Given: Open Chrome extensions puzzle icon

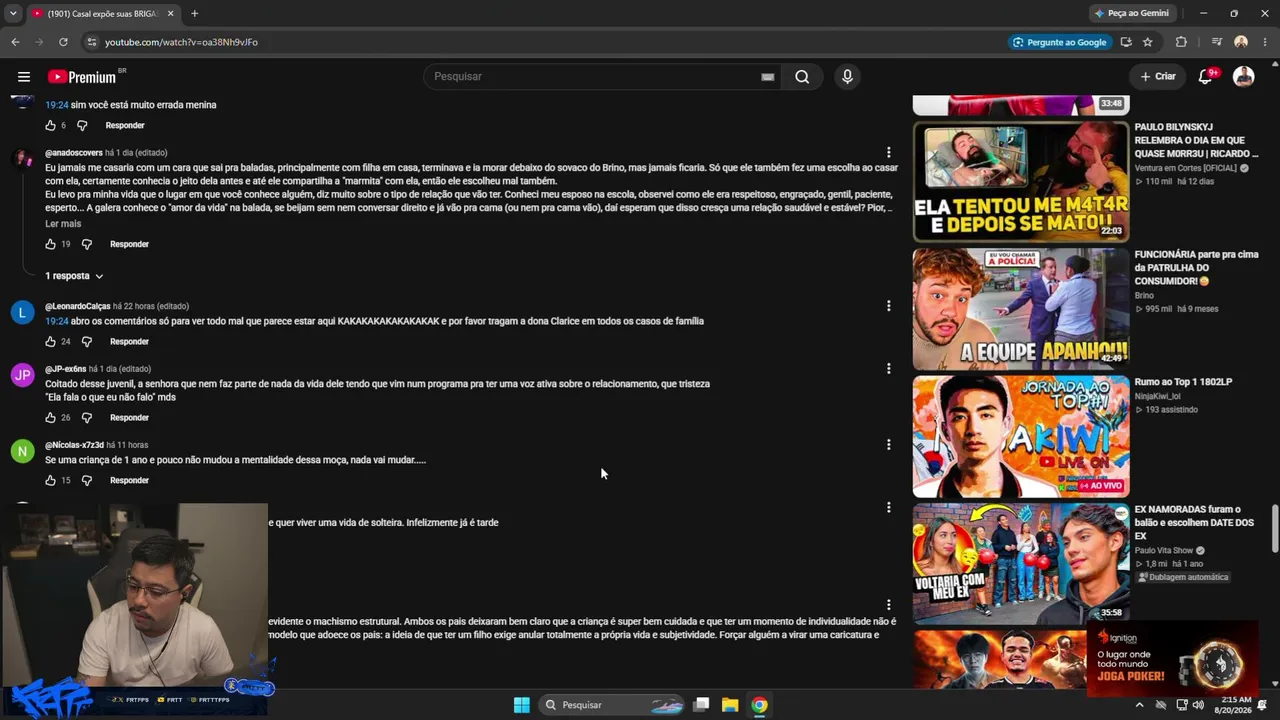Looking at the screenshot, I should tap(1181, 42).
